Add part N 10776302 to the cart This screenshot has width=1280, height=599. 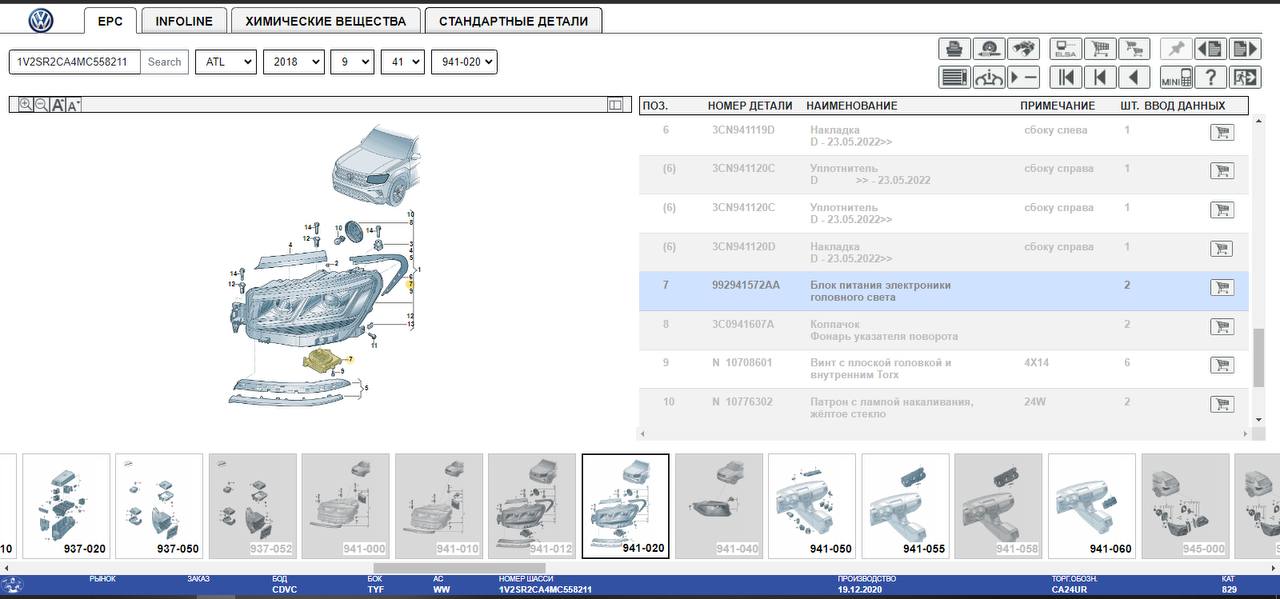coord(1221,404)
